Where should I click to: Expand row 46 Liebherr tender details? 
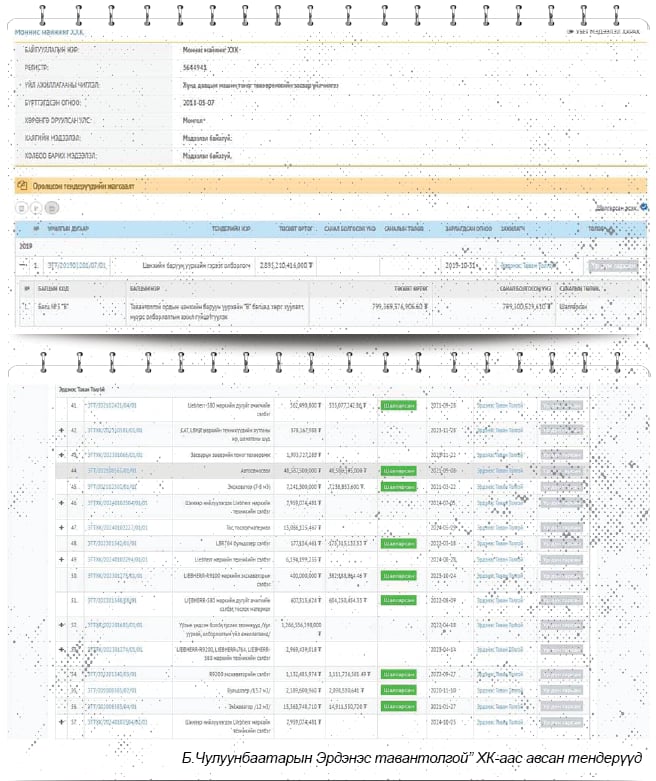[x=62, y=505]
